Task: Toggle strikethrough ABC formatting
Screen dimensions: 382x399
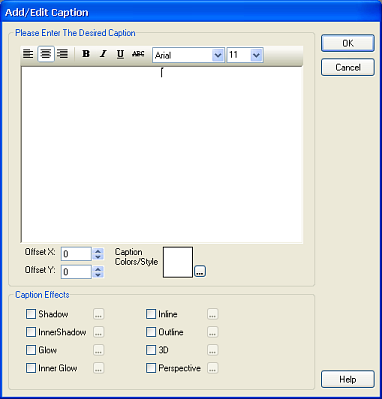Action: click(x=138, y=54)
